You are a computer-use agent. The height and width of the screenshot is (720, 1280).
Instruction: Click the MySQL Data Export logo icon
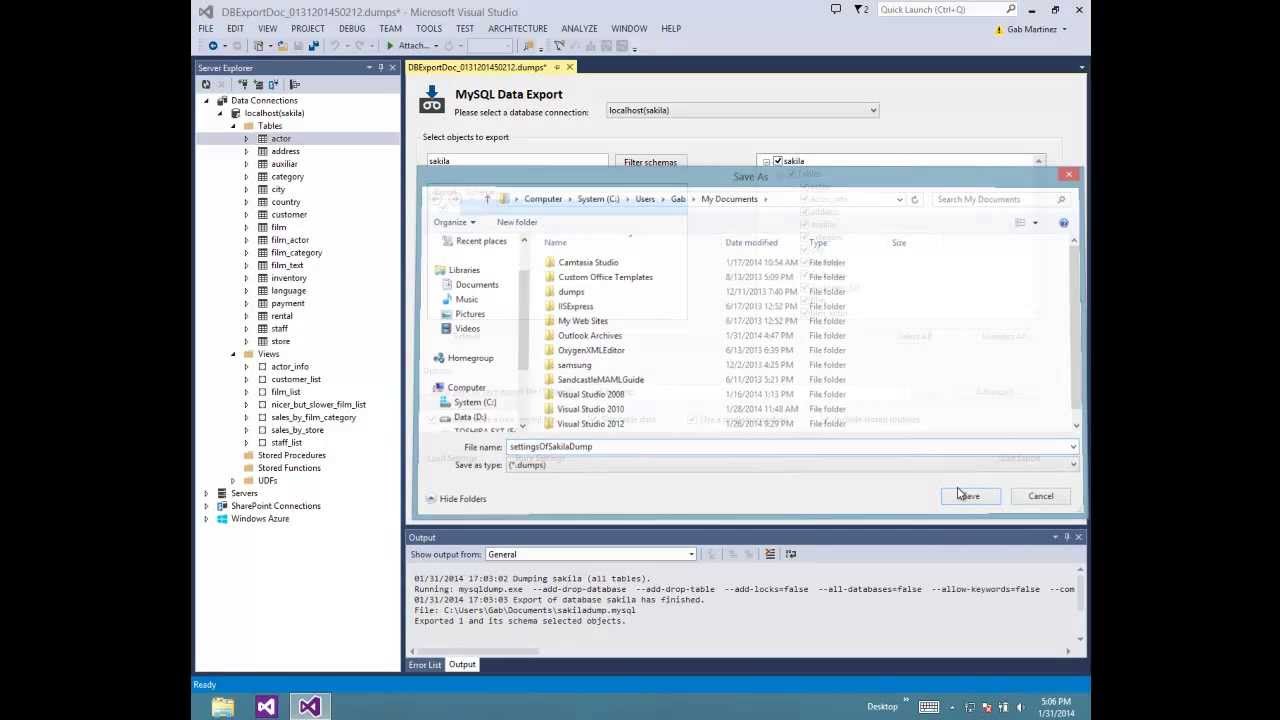pos(431,100)
